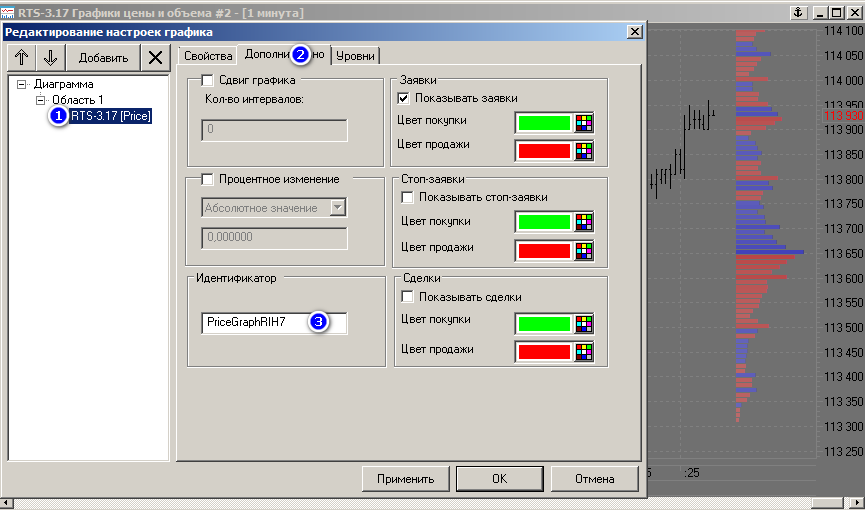Viewport: 865px width, 510px height.
Task: Open color palette for orders buy color
Action: point(585,123)
